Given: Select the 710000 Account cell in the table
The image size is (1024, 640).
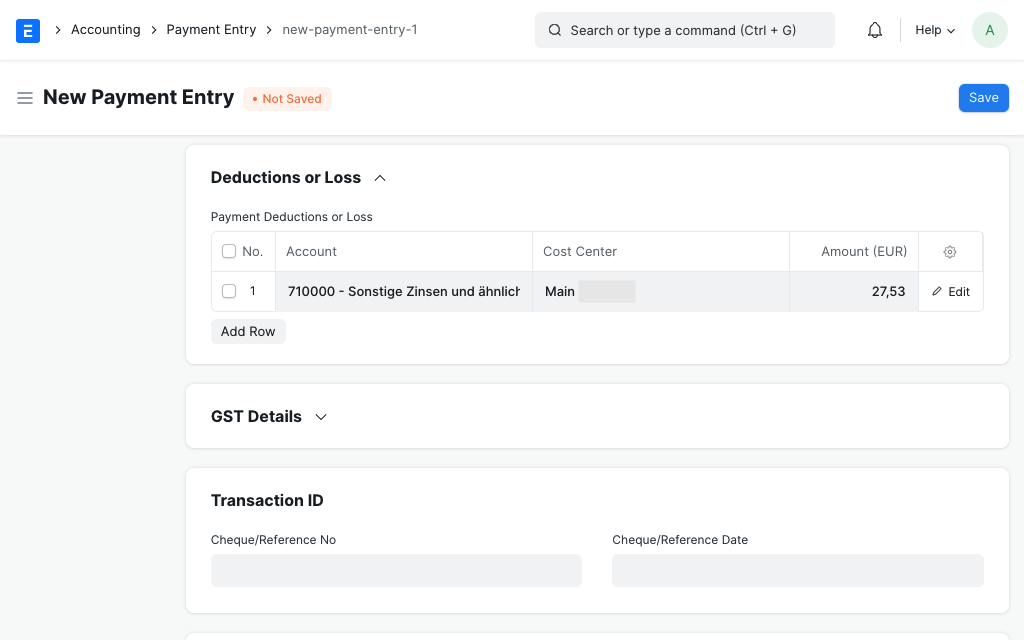Looking at the screenshot, I should 403,291.
